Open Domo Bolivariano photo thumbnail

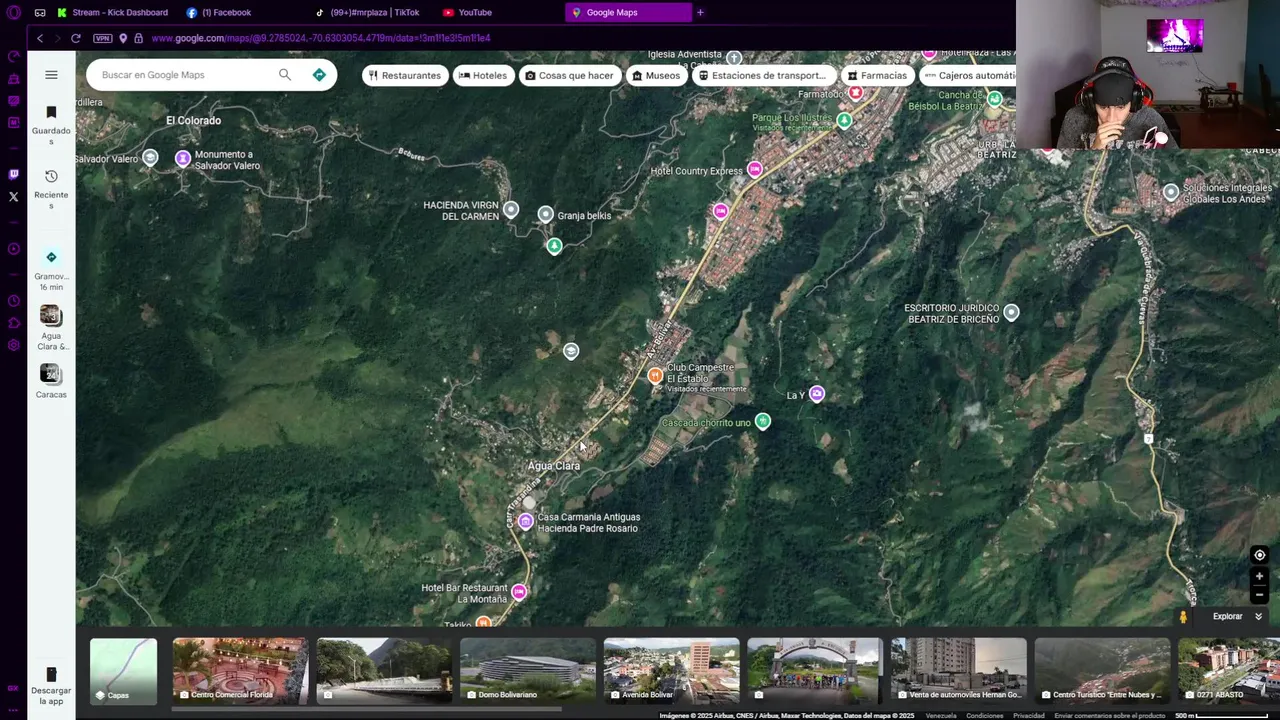528,670
